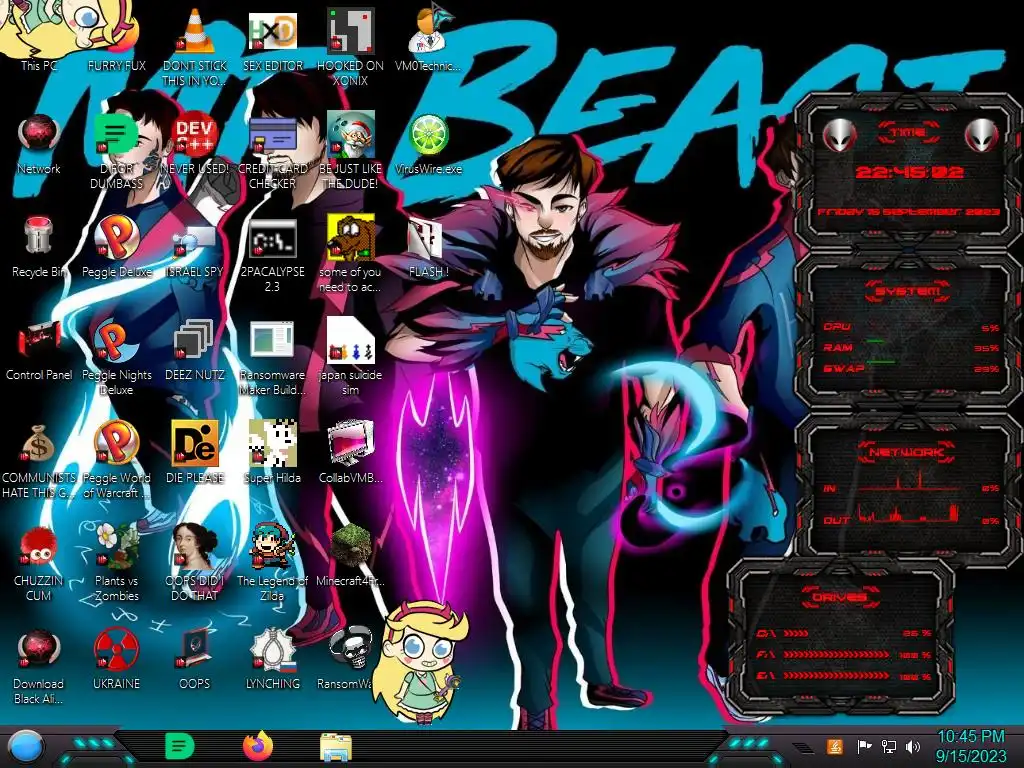
Task: Open the Santa BE JUST LIKE THE DUDE icon
Action: pyautogui.click(x=350, y=134)
